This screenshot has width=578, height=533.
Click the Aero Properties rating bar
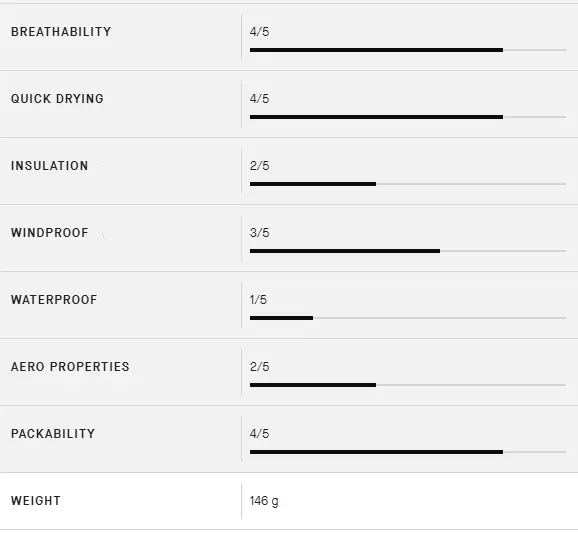pos(408,385)
